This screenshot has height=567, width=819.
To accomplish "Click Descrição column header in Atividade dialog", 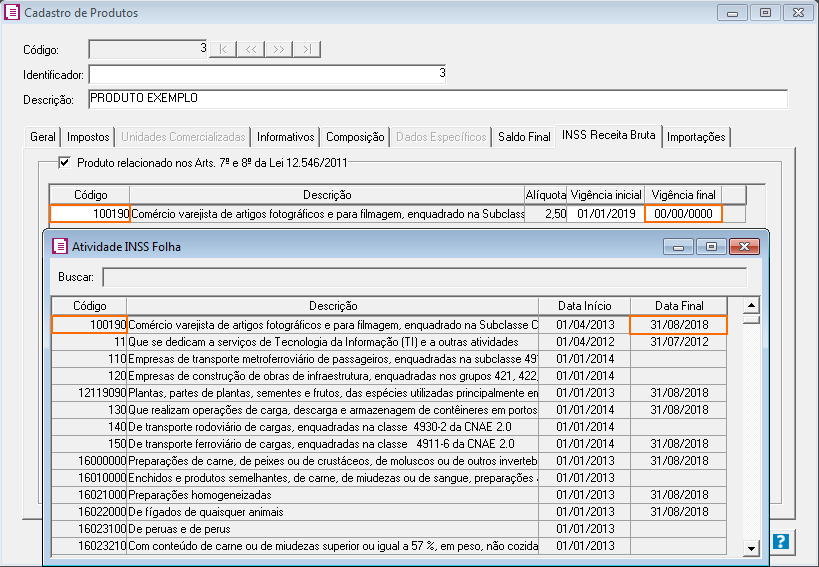I will [333, 306].
